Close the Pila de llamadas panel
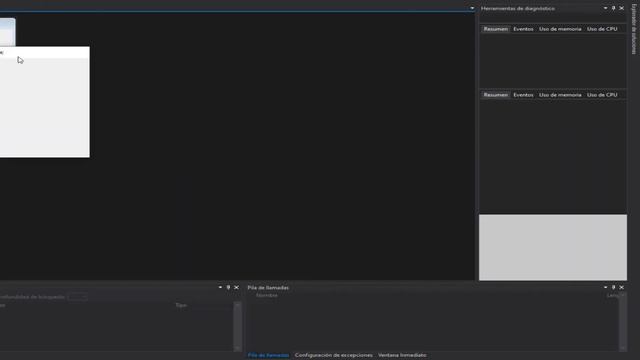 coord(622,287)
